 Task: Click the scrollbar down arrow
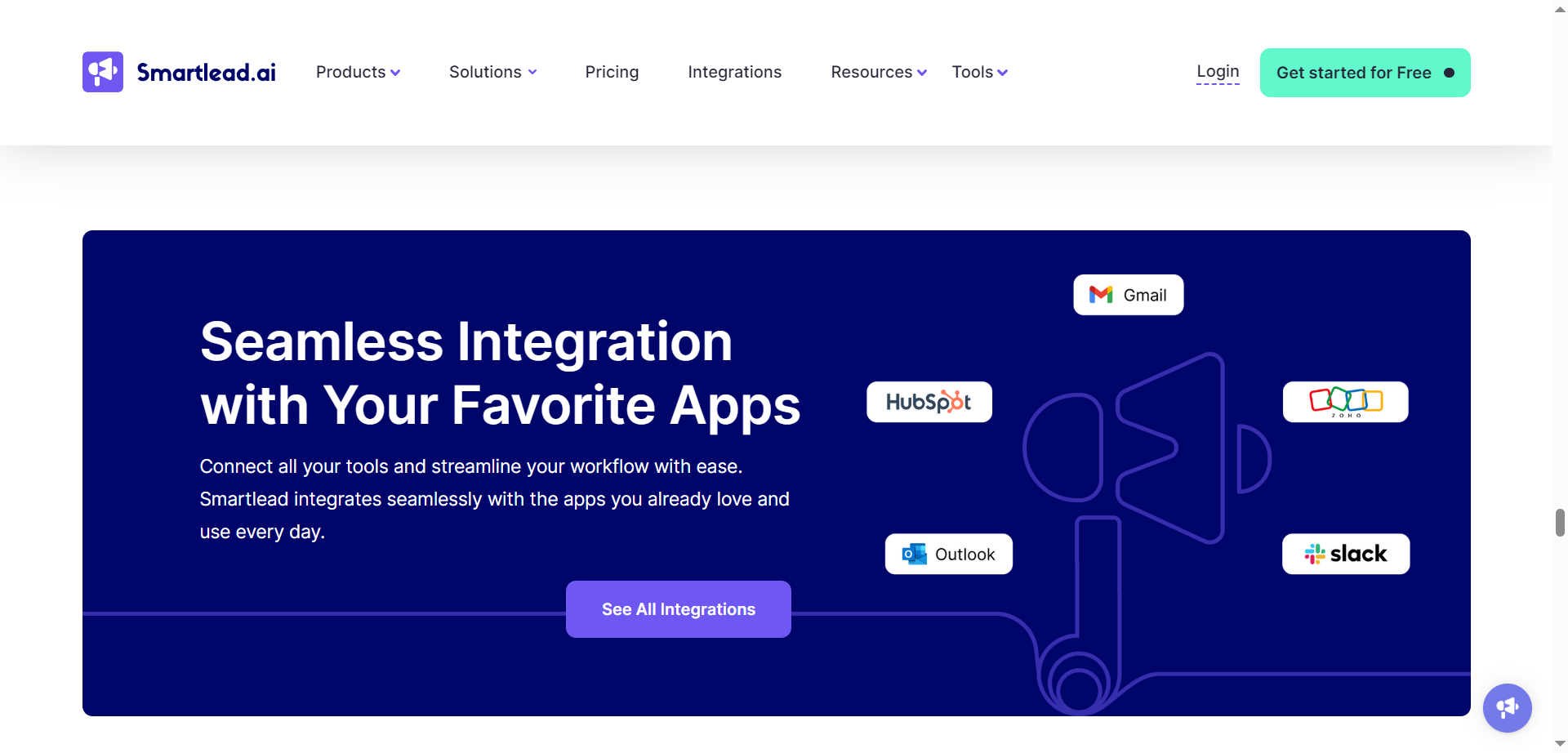(x=1560, y=744)
